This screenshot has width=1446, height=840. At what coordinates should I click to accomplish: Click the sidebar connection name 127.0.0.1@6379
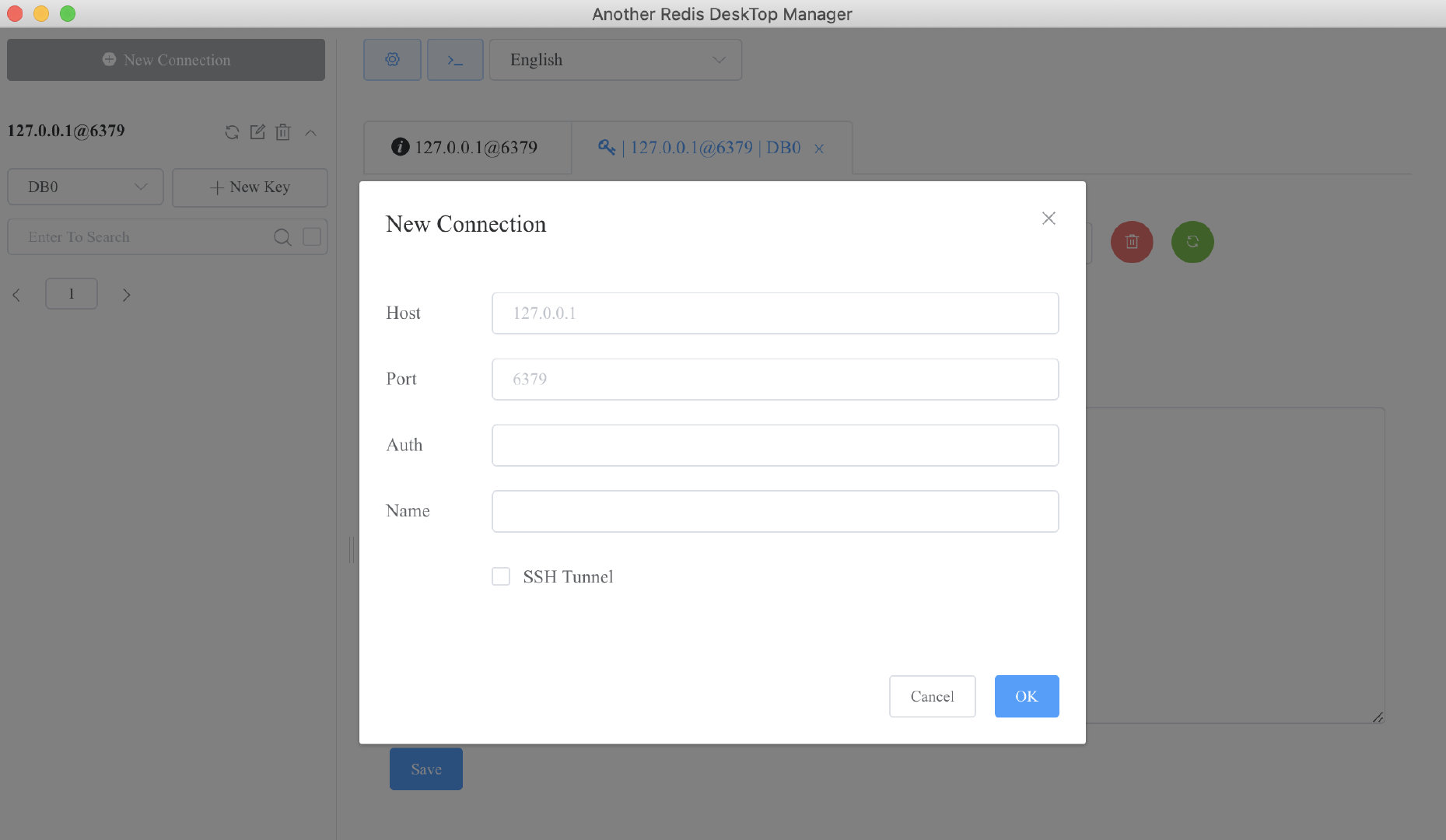(x=66, y=131)
